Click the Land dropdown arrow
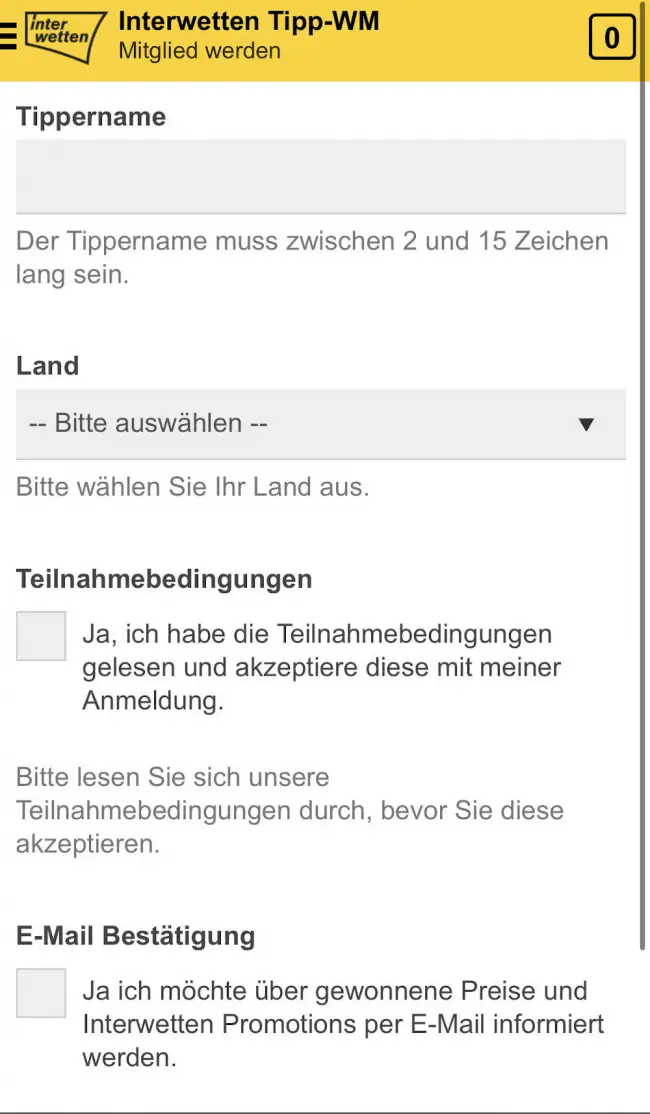The width and height of the screenshot is (650, 1114). [x=586, y=424]
